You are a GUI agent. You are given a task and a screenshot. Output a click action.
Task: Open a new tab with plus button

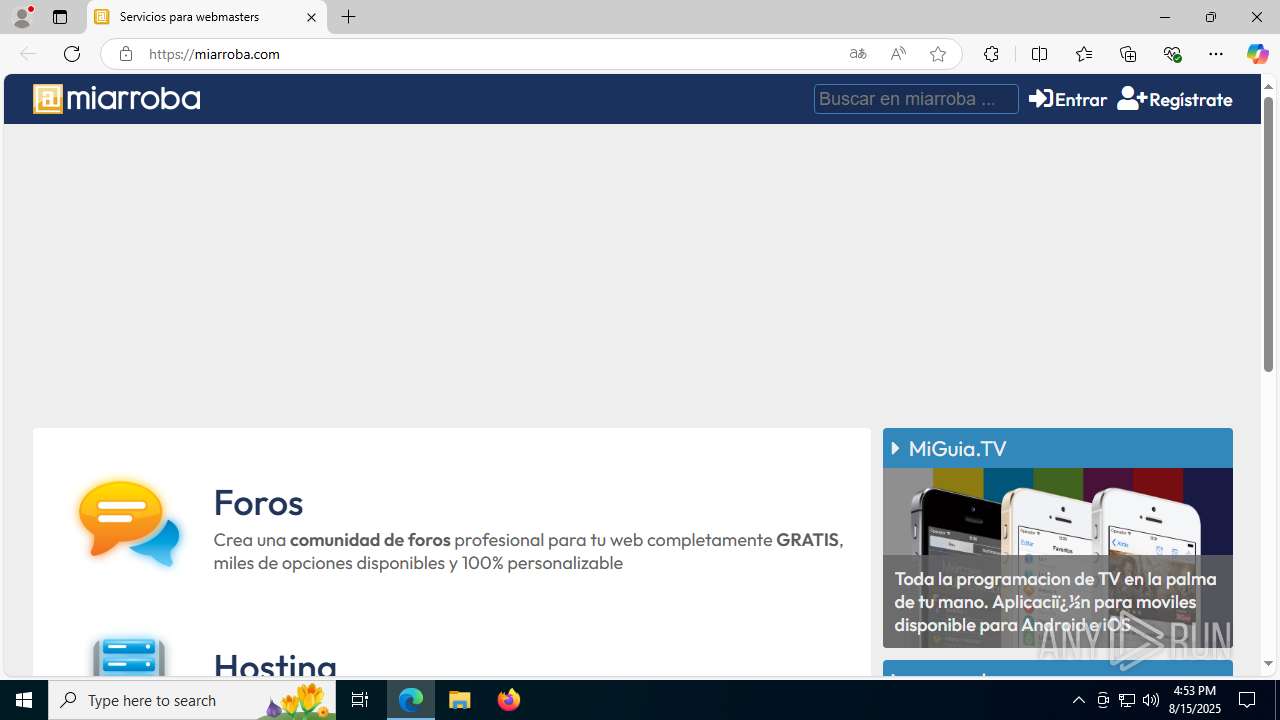348,17
